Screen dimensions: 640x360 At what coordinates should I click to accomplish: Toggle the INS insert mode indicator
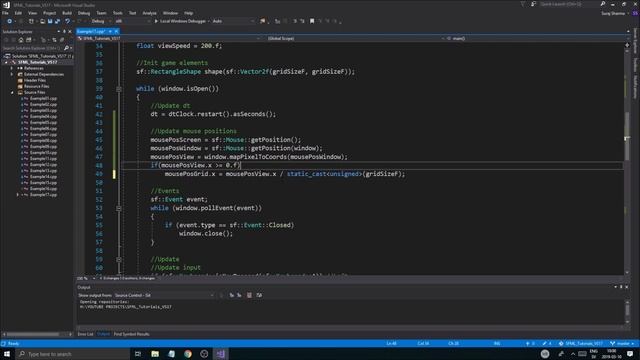pos(497,344)
